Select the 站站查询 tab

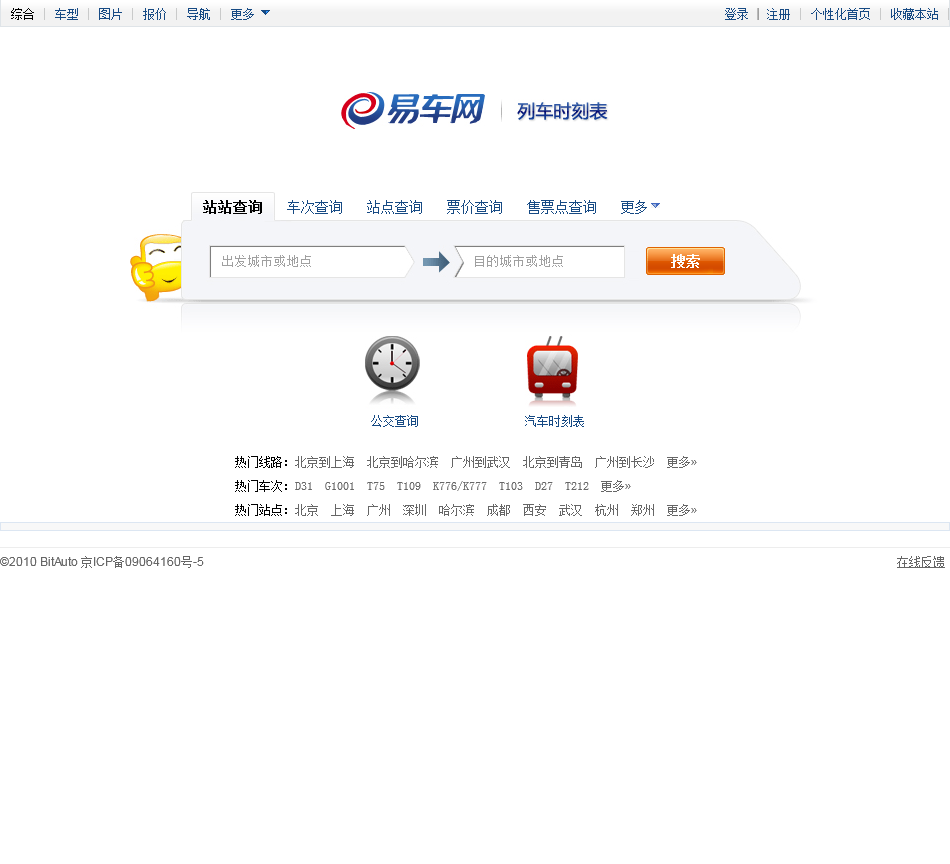pos(233,207)
